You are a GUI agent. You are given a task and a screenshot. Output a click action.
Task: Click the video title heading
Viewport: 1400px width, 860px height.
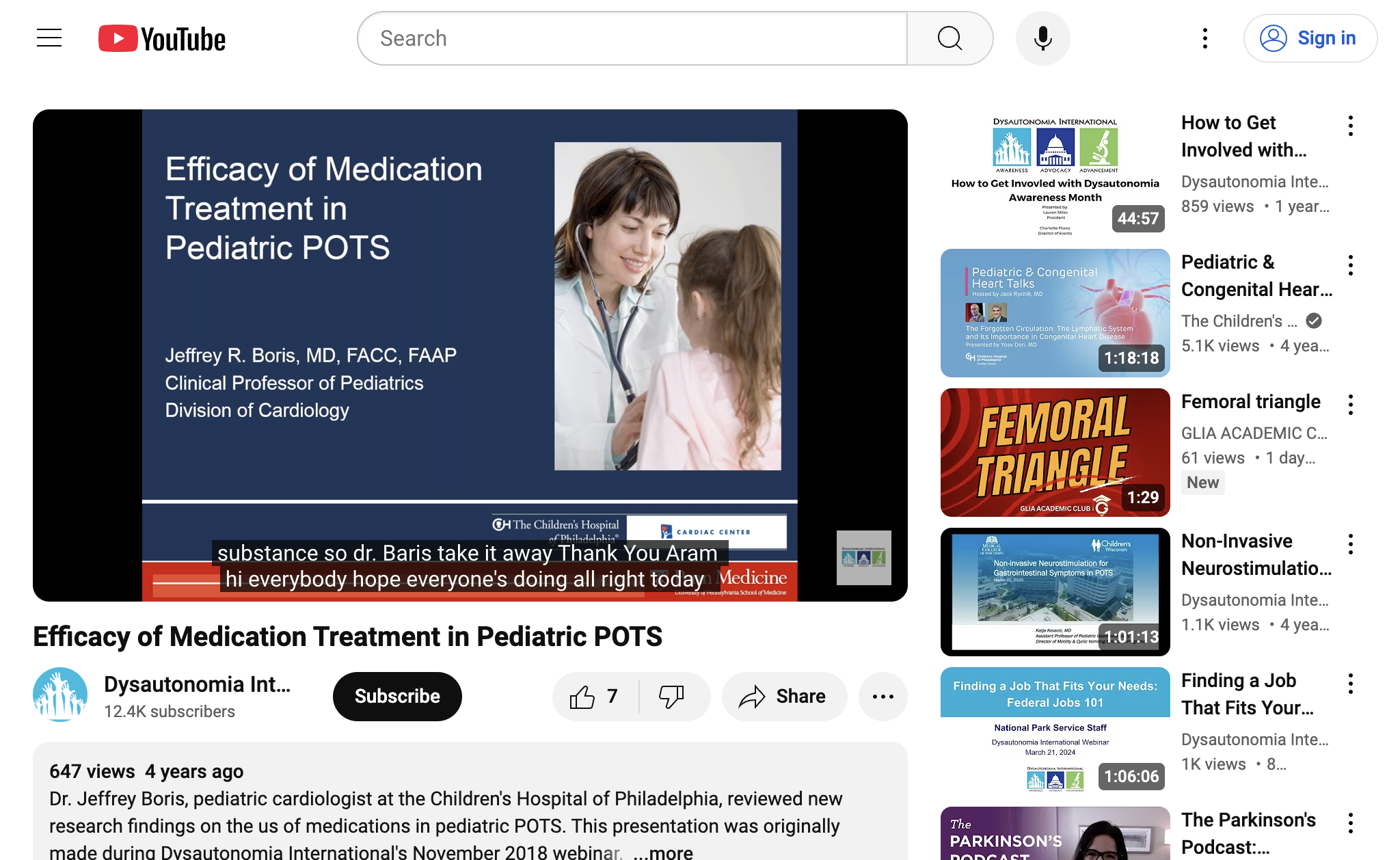tap(347, 636)
